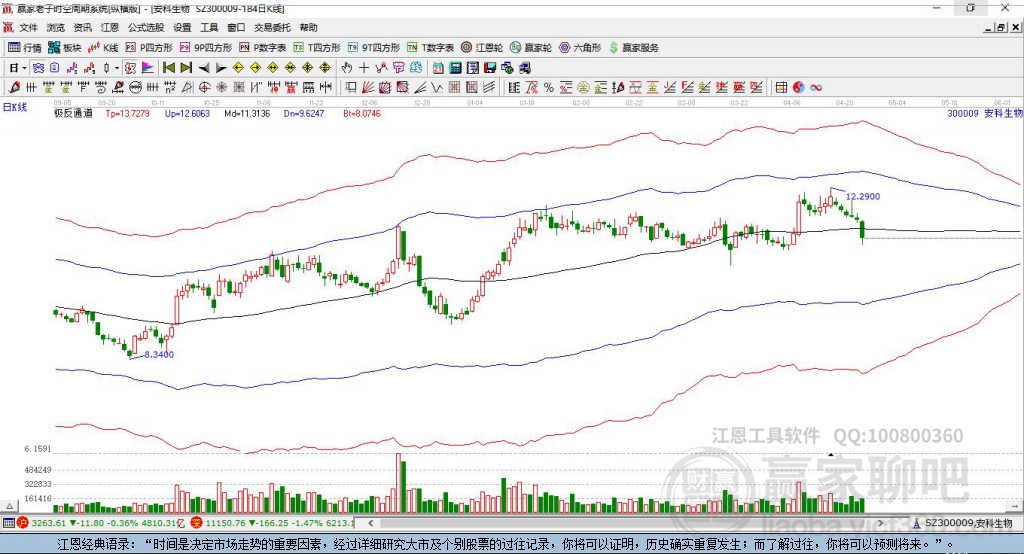Image resolution: width=1024 pixels, height=554 pixels.
Task: Select the crosshair cursor tool
Action: [x=364, y=67]
